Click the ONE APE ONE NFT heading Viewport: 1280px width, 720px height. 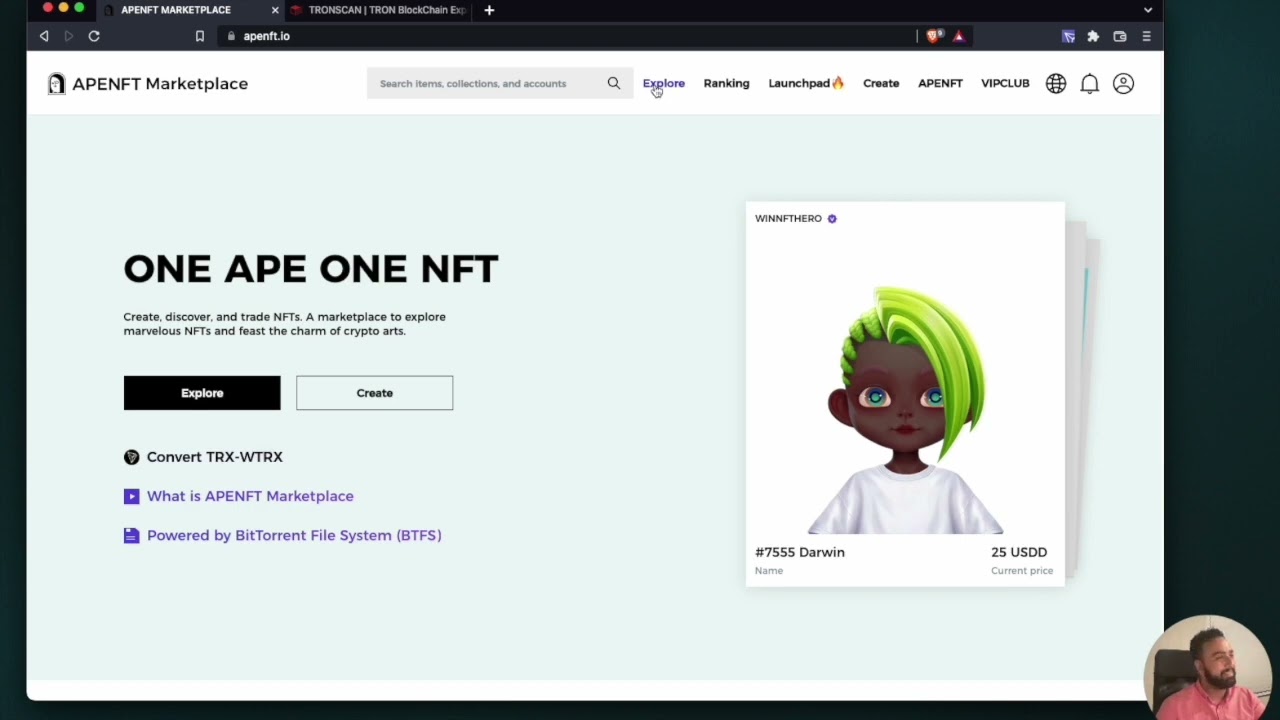(311, 269)
